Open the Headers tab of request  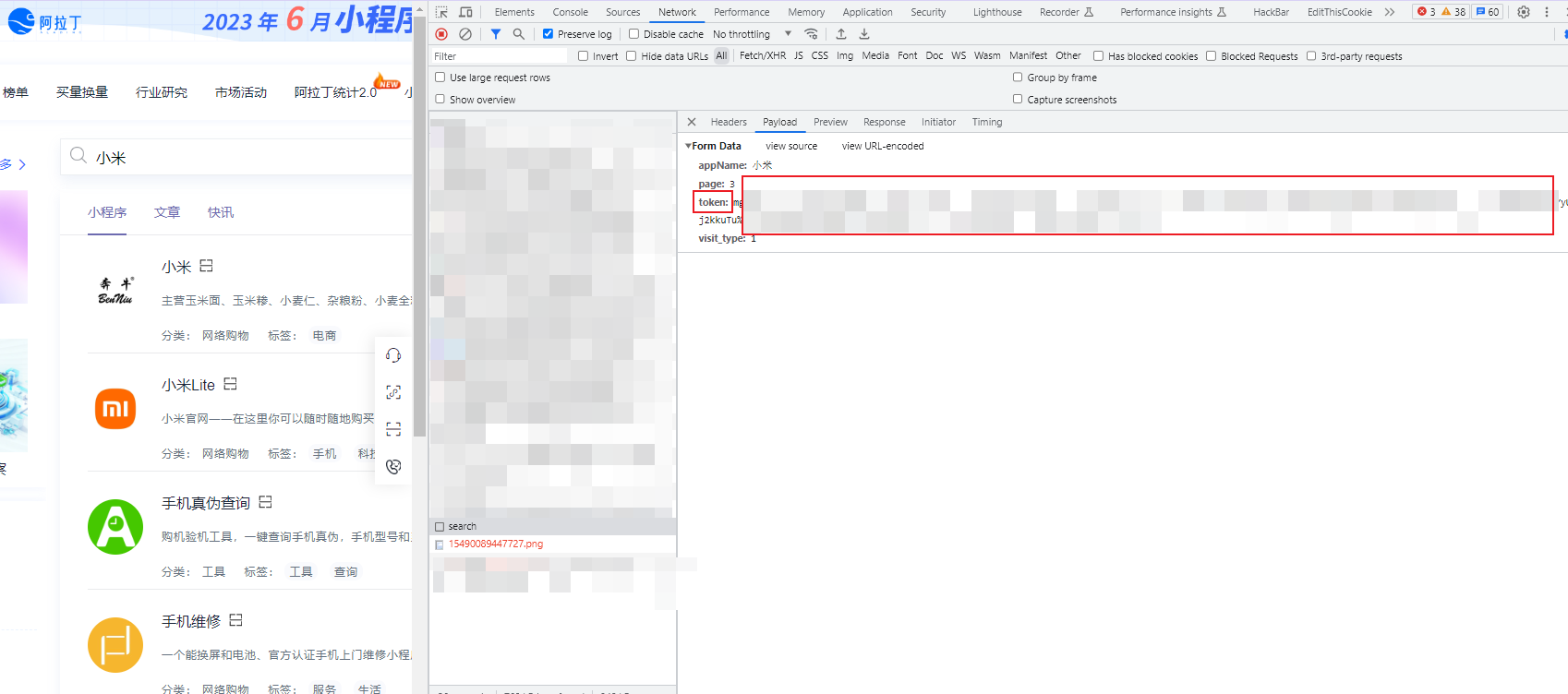click(729, 122)
